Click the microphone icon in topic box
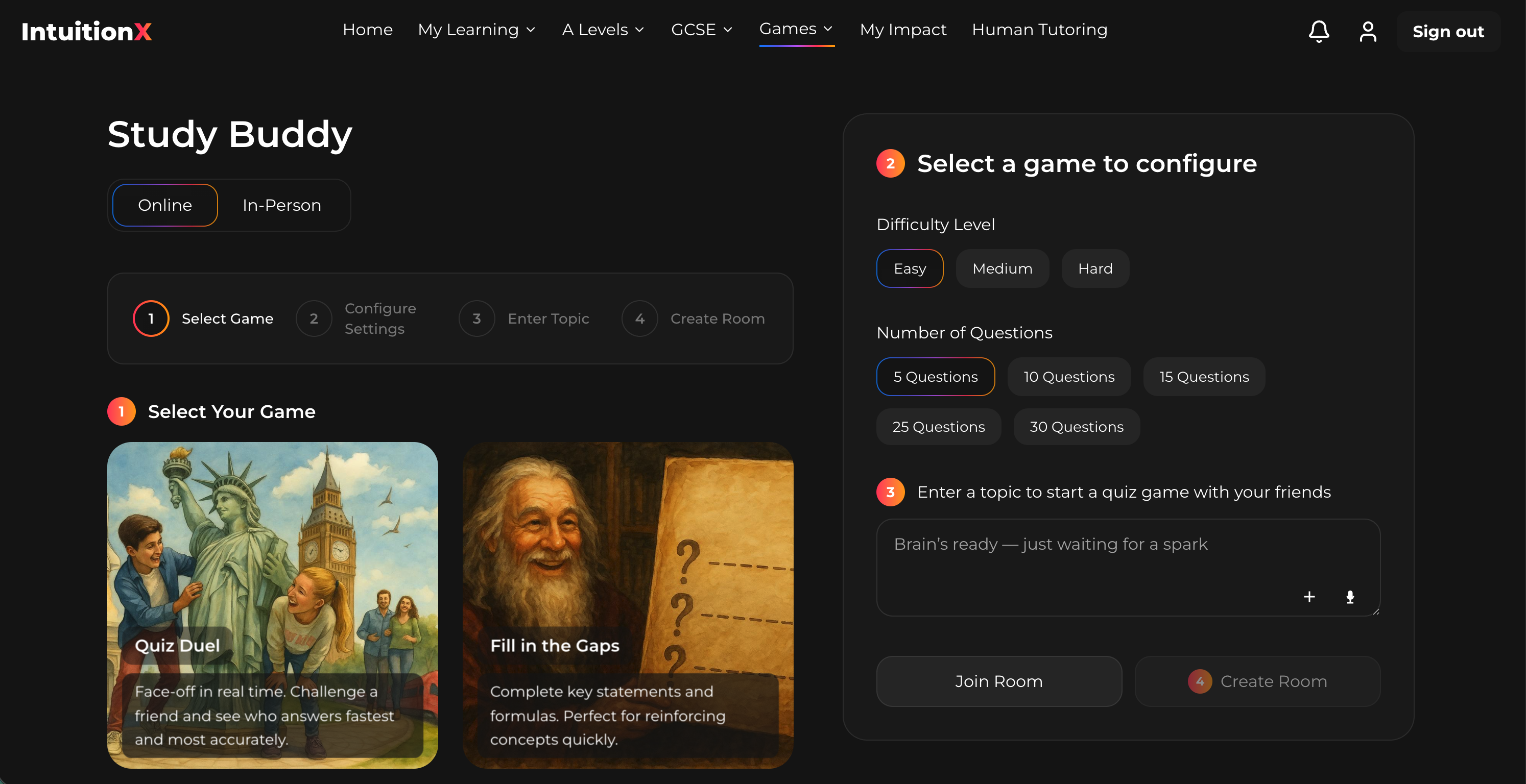The height and width of the screenshot is (784, 1526). (1350, 596)
